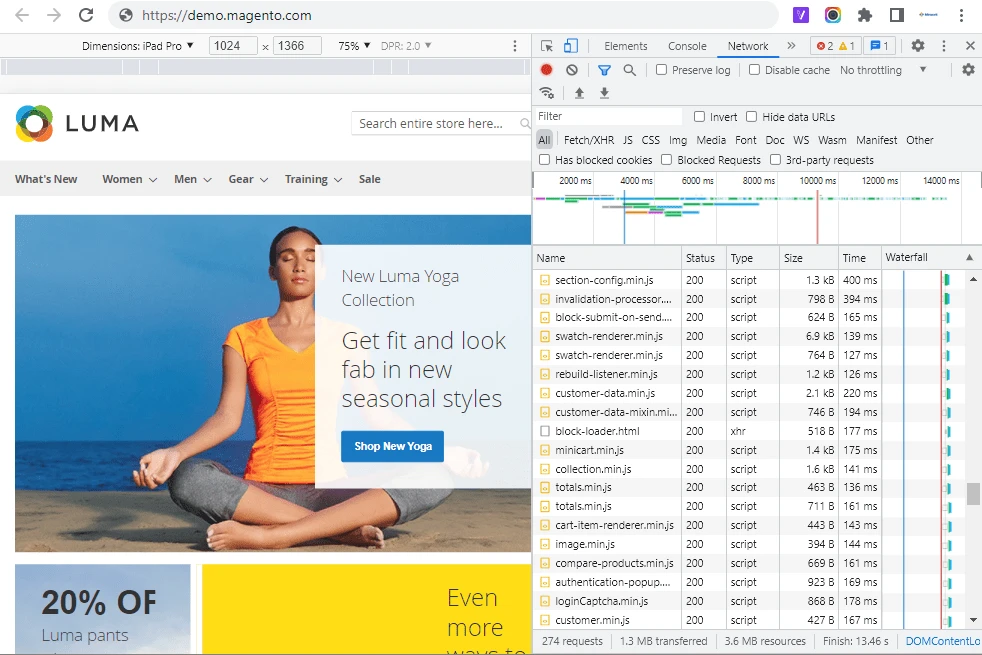The height and width of the screenshot is (655, 982).
Task: Click the network Filter text field
Action: coord(608,117)
